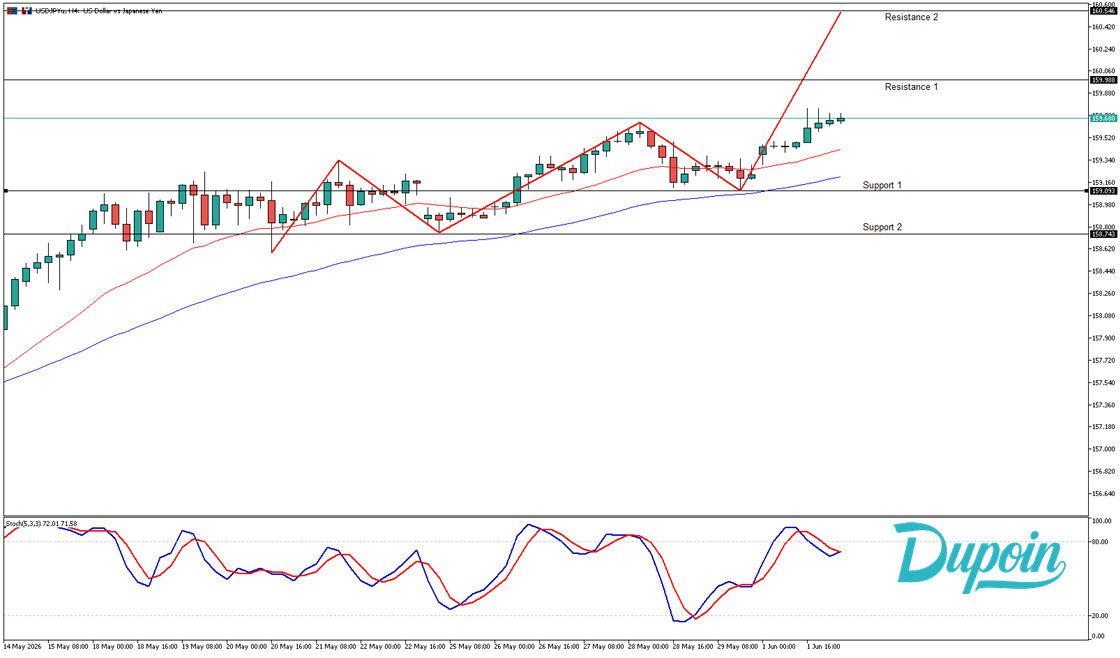
Task: Click the USDJPYu, H4 chart title text
Action: pos(99,11)
